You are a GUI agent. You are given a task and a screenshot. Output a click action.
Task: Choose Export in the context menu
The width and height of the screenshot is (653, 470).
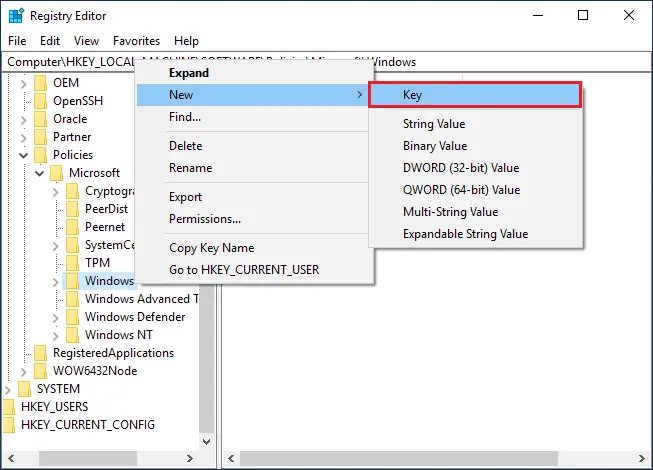click(252, 197)
